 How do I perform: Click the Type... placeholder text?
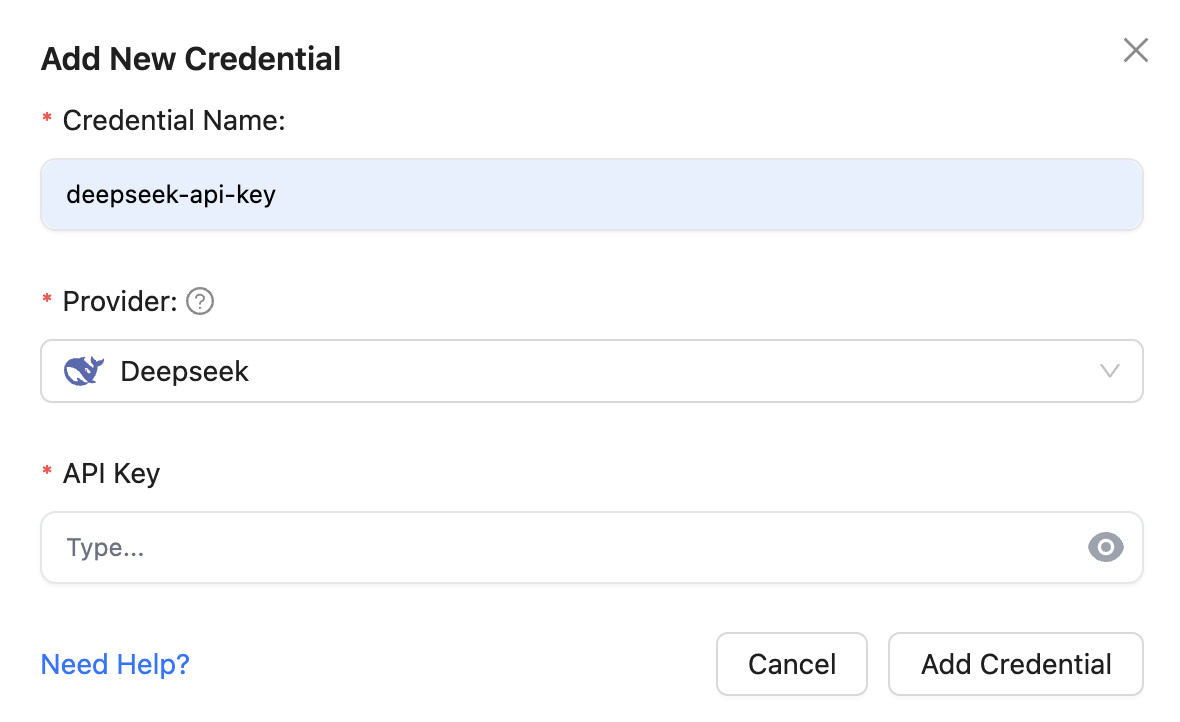pos(105,547)
